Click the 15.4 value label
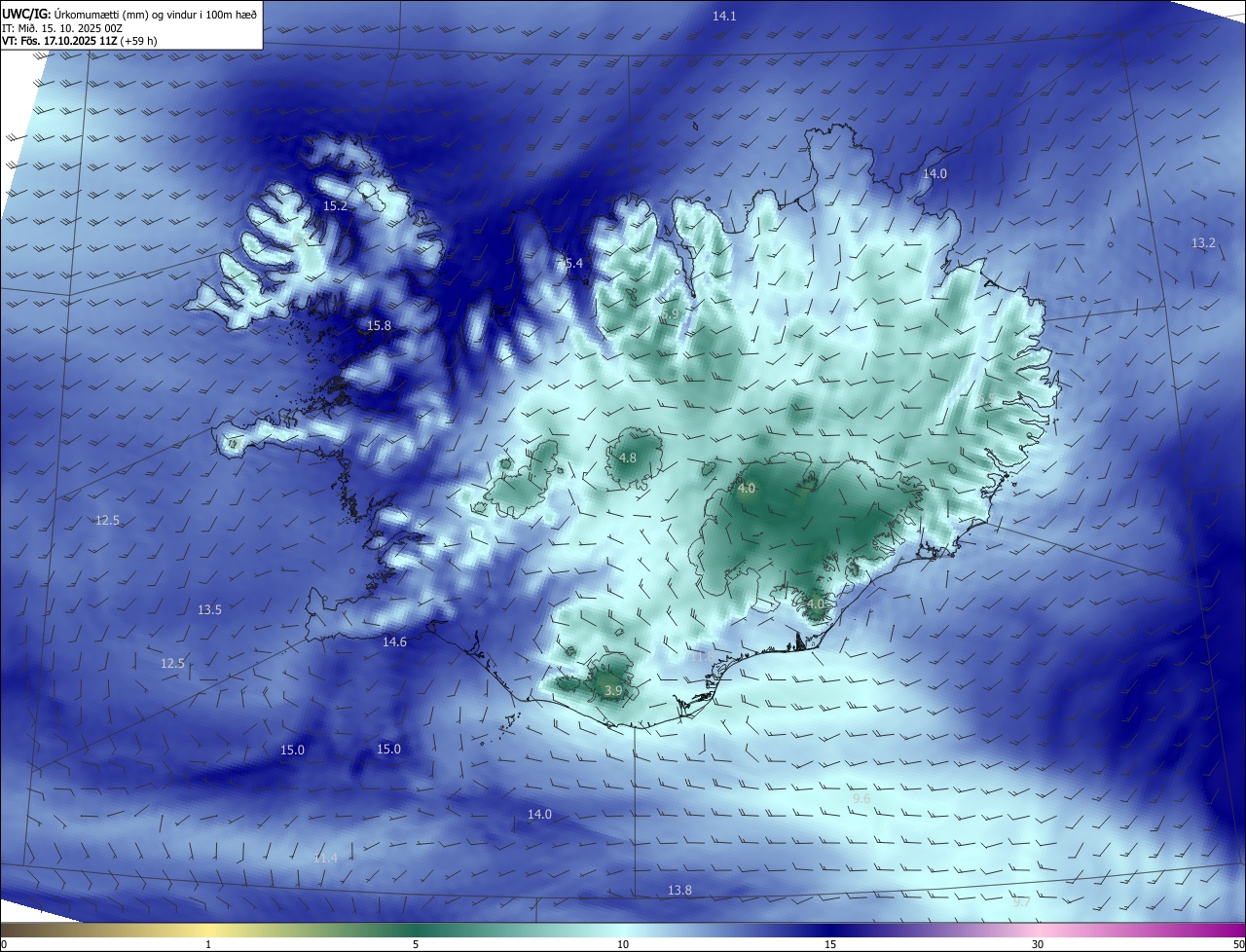The width and height of the screenshot is (1246, 952). pyautogui.click(x=569, y=263)
